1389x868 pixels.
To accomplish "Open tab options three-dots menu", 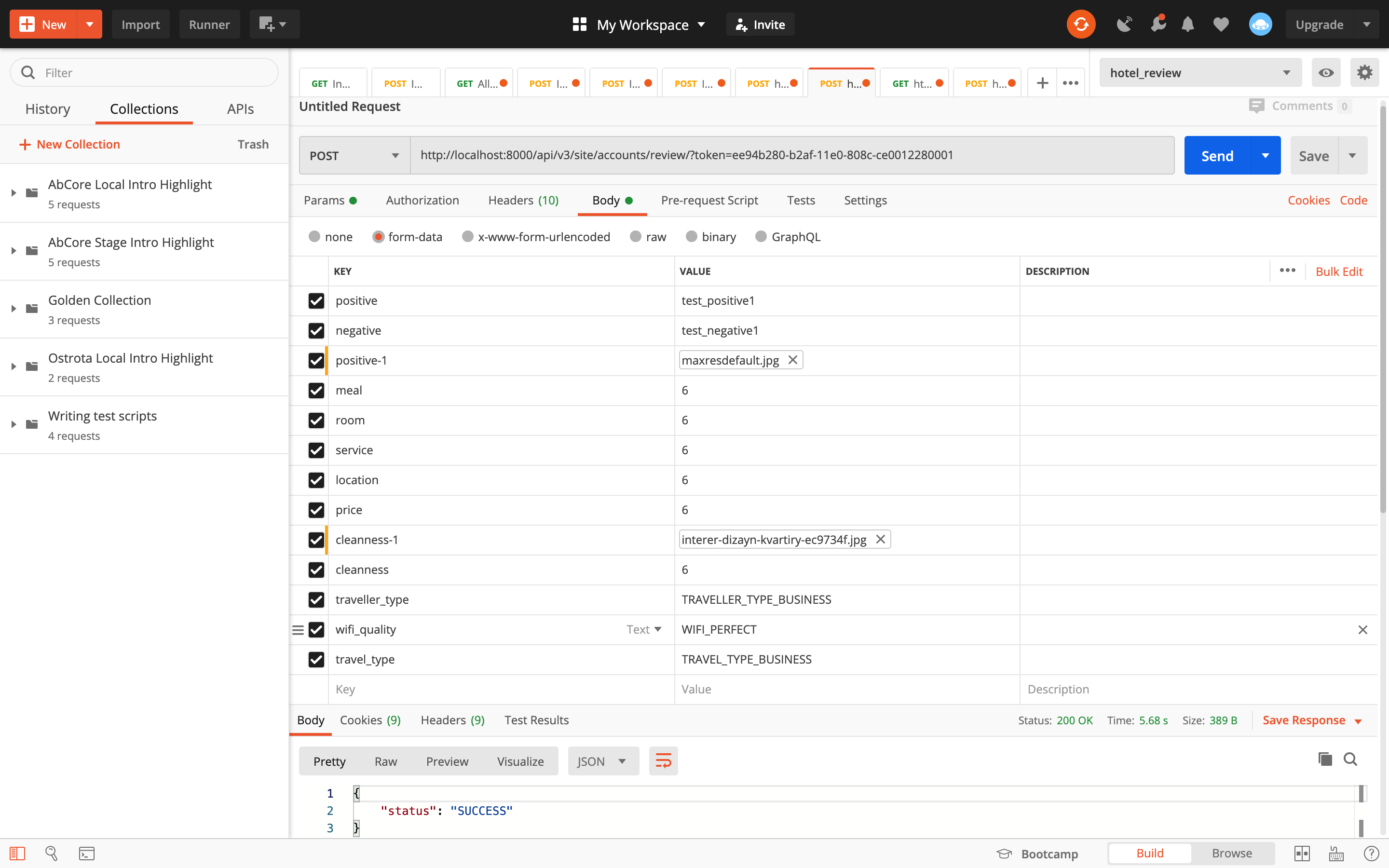I will click(1070, 82).
